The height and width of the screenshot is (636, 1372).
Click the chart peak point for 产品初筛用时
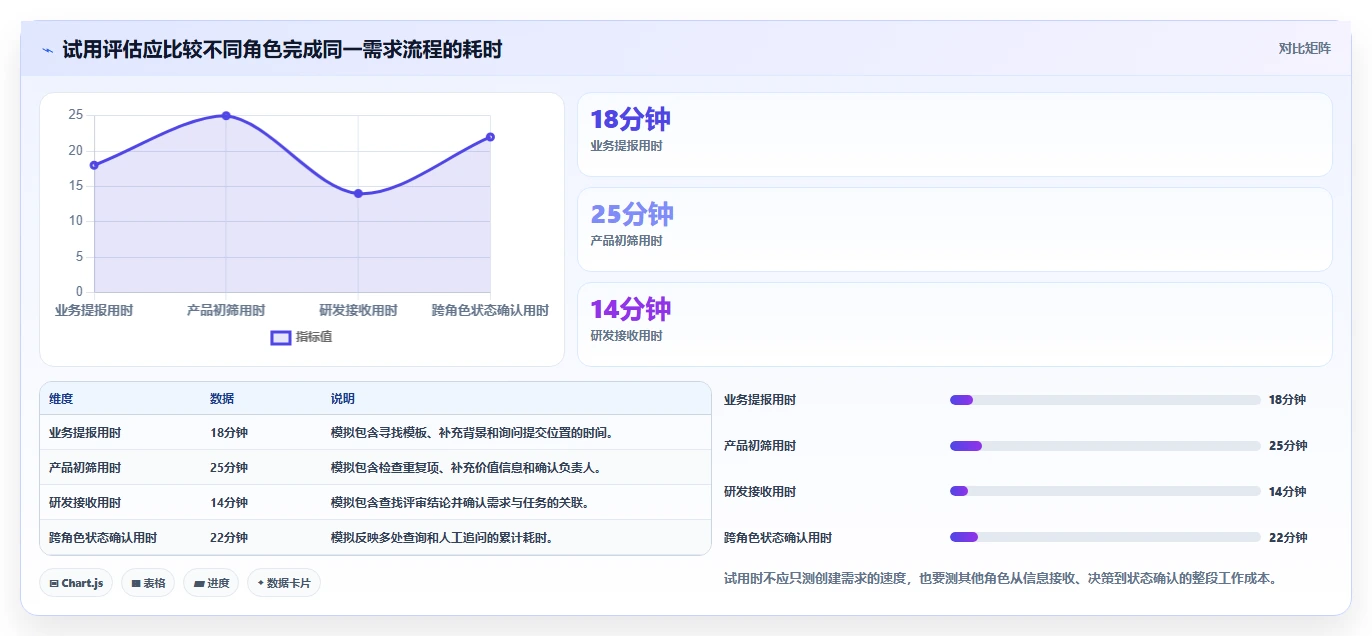click(x=226, y=116)
